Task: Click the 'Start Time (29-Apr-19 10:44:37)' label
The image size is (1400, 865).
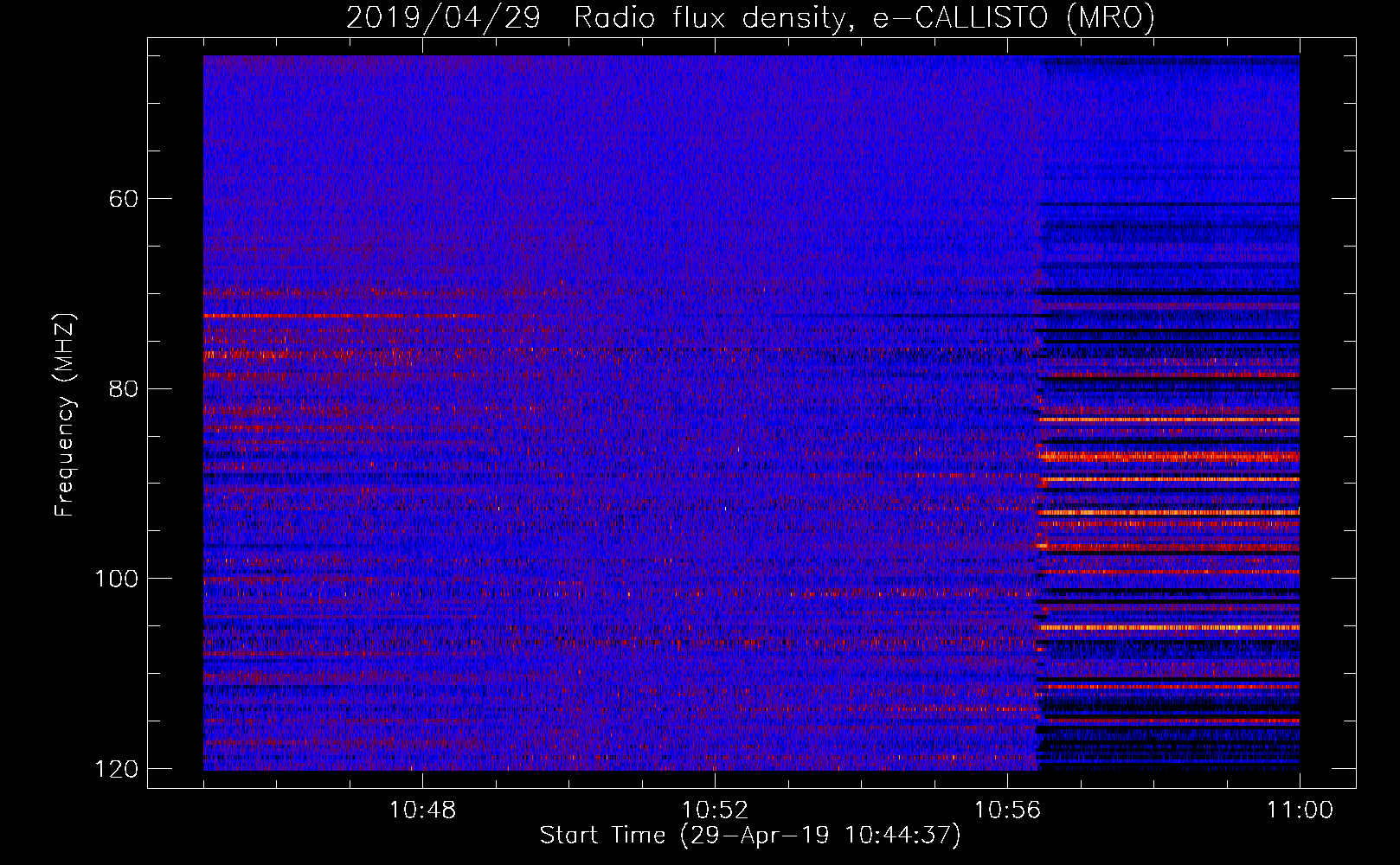Action: tap(750, 836)
